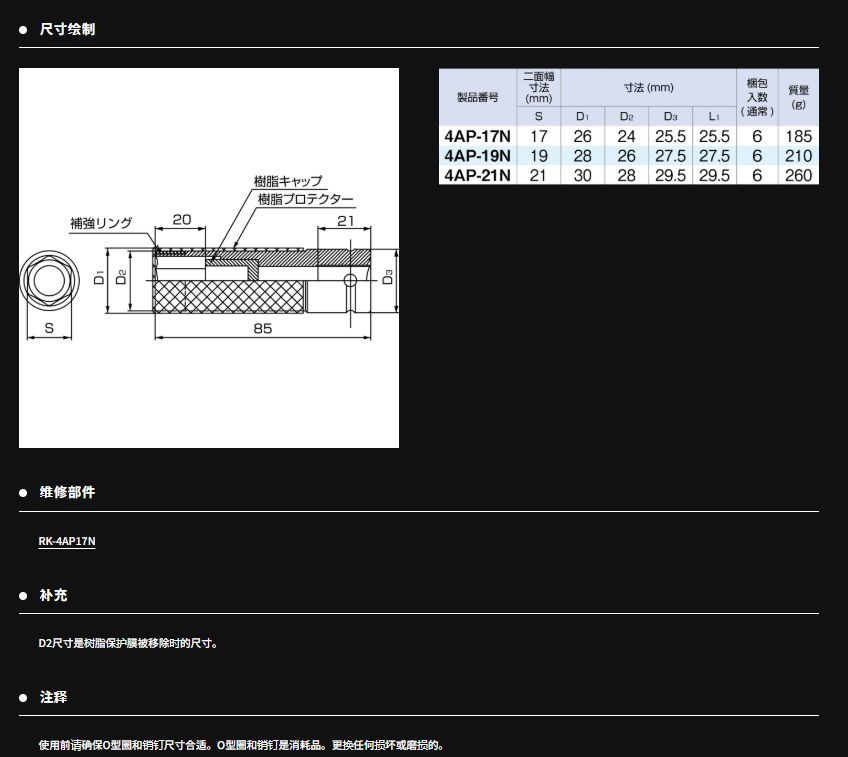Click the 85 overall length dimension in the diagram

[x=262, y=328]
